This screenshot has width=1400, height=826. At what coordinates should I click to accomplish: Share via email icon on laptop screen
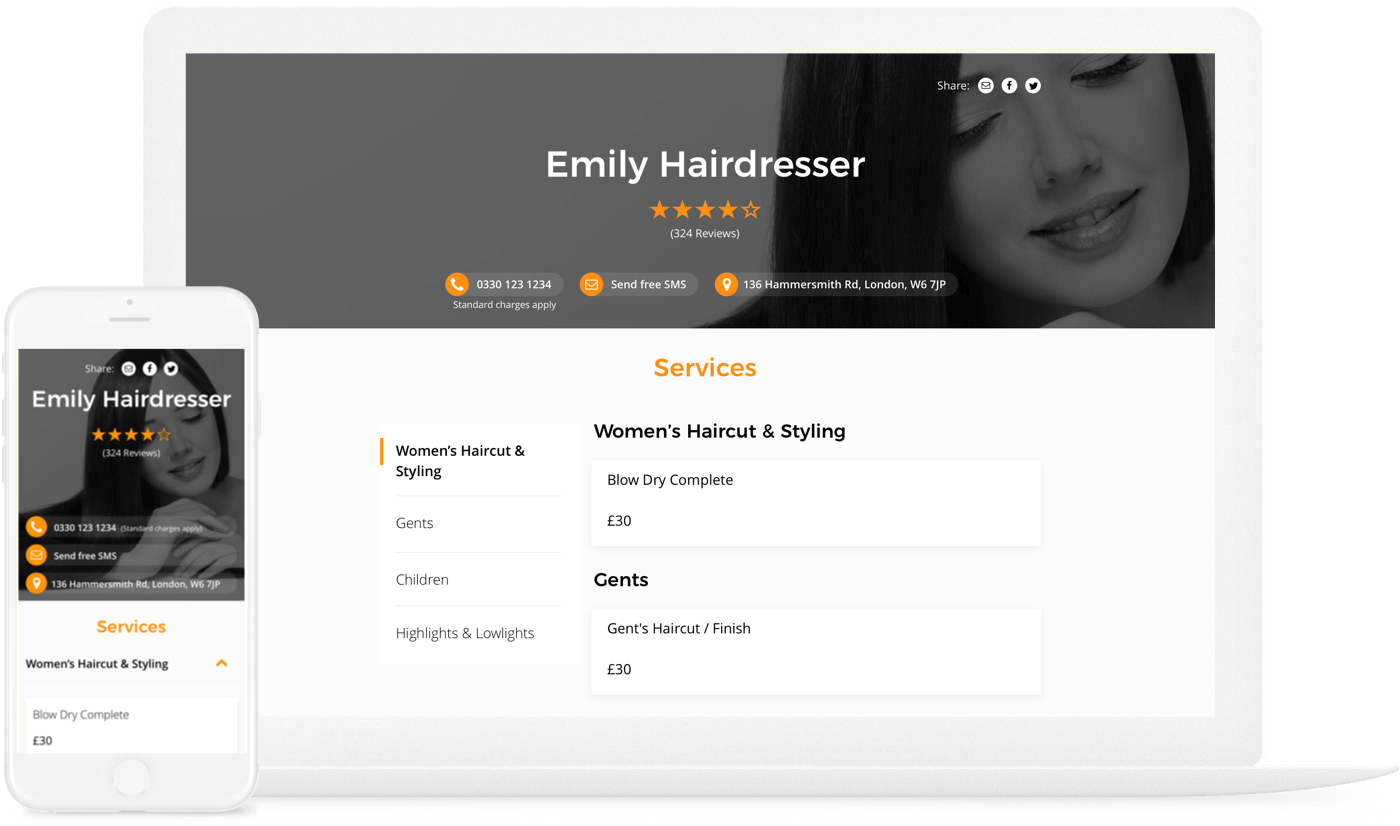986,86
